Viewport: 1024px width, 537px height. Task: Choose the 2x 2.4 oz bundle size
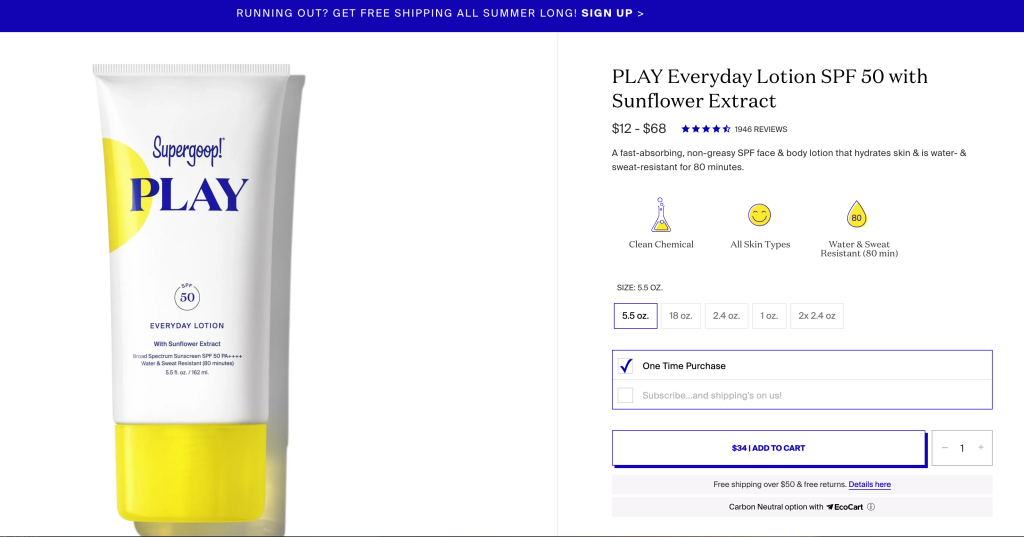pyautogui.click(x=817, y=316)
